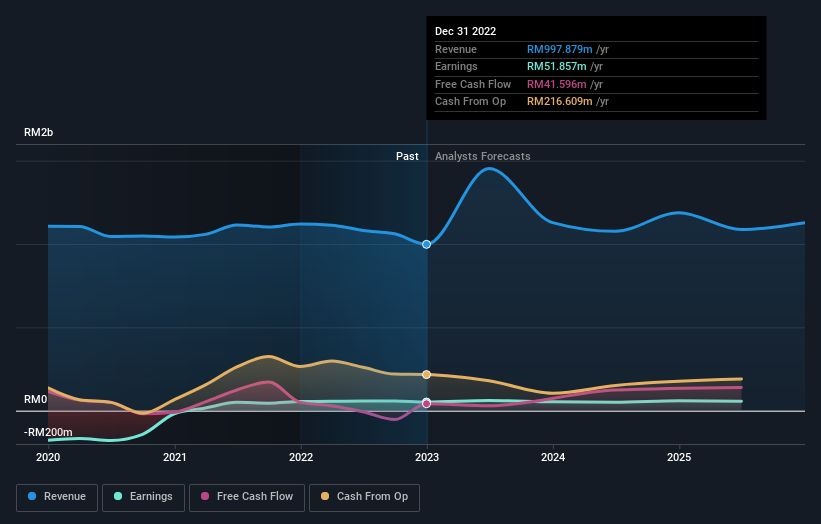The image size is (821, 524).
Task: Click the blue dot in Revenue legend
Action: pos(32,496)
